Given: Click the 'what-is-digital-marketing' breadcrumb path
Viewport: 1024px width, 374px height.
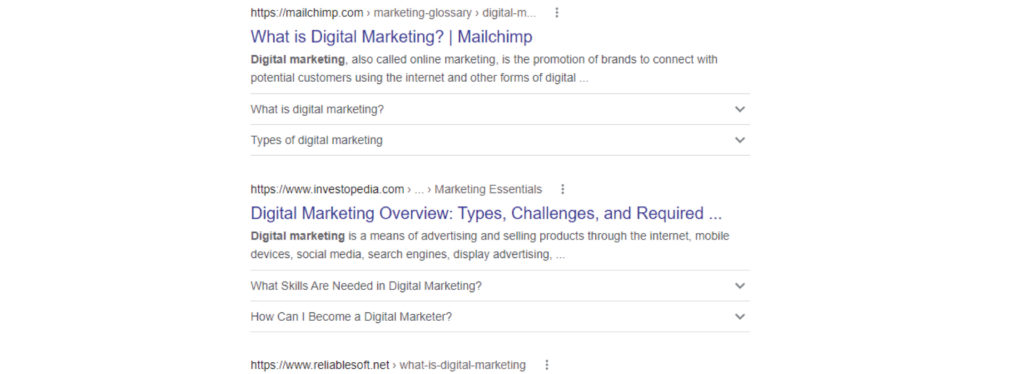Looking at the screenshot, I should [462, 365].
